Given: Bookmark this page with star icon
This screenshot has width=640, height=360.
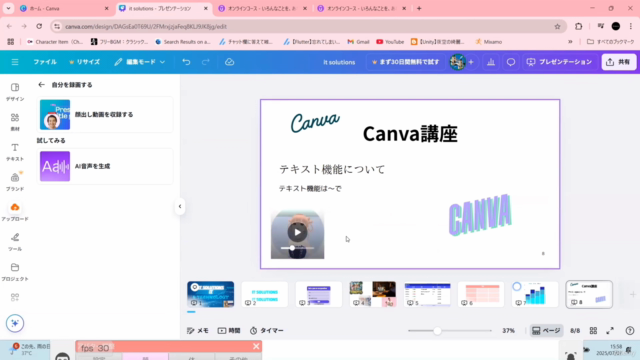Looking at the screenshot, I should pos(558,27).
